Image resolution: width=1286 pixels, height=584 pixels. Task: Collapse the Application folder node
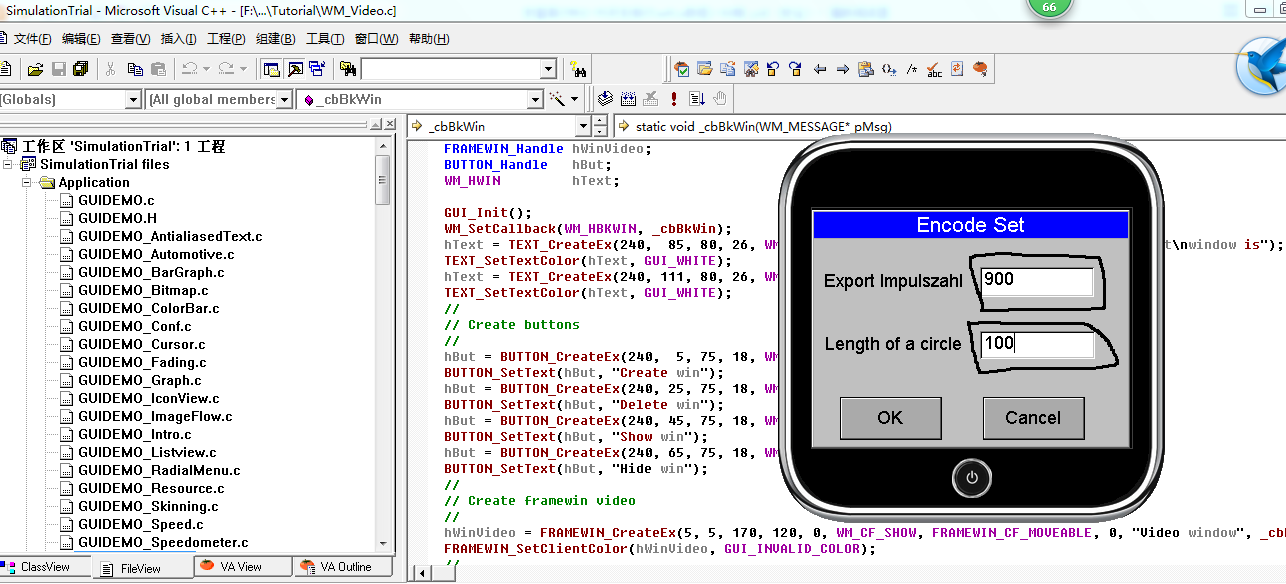pyautogui.click(x=27, y=182)
